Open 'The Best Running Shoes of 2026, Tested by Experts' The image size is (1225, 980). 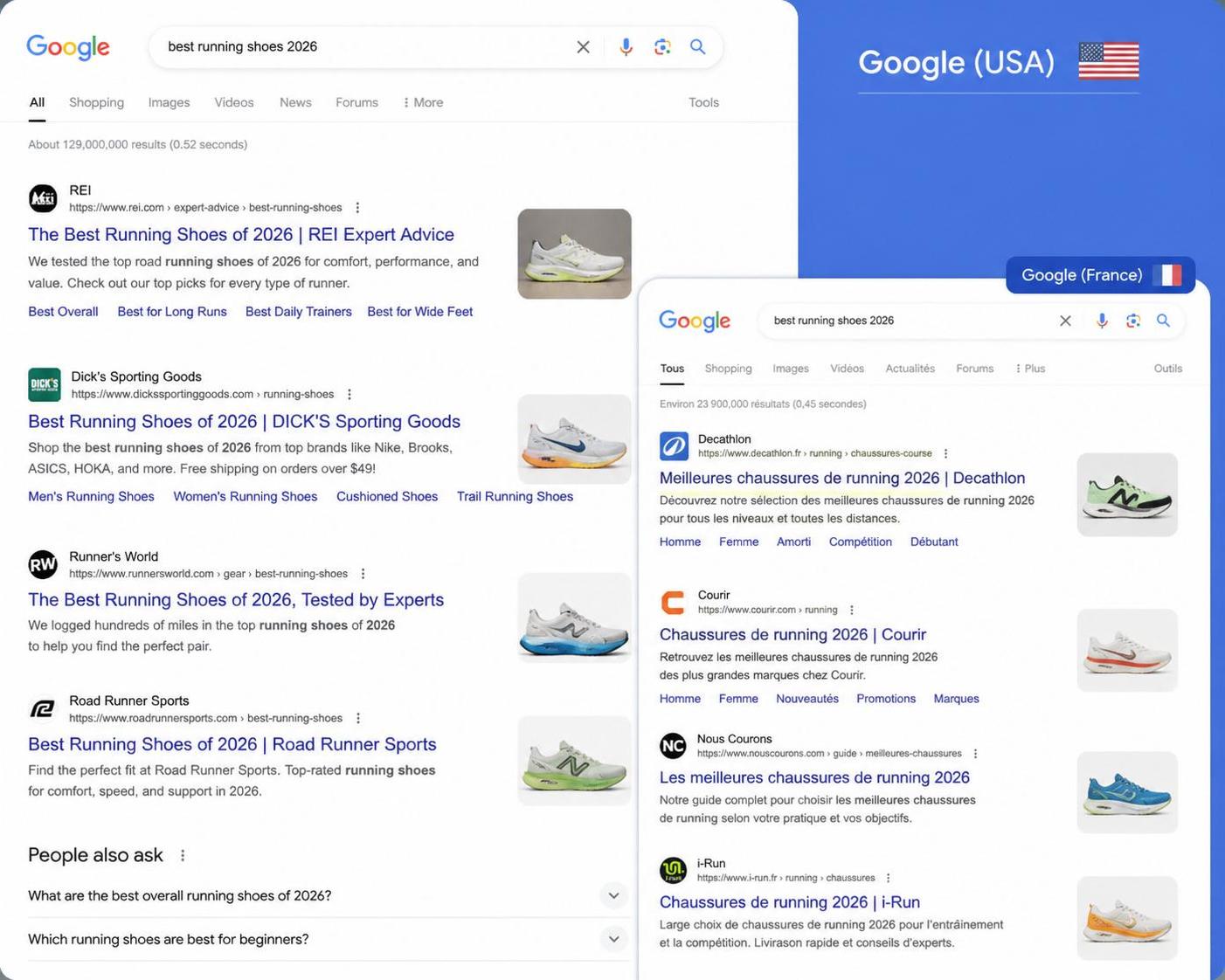pos(236,599)
